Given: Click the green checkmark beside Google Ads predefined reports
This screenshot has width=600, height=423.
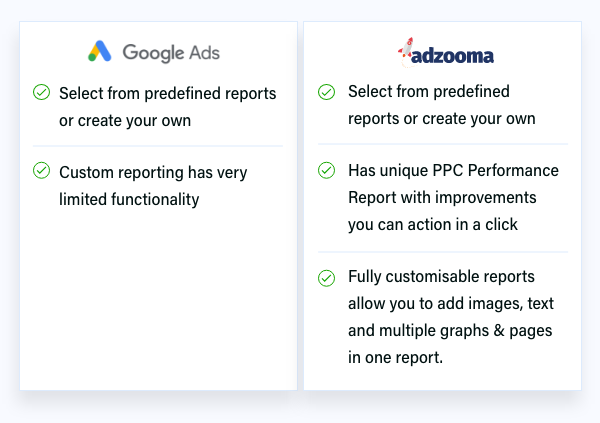Looking at the screenshot, I should (41, 92).
